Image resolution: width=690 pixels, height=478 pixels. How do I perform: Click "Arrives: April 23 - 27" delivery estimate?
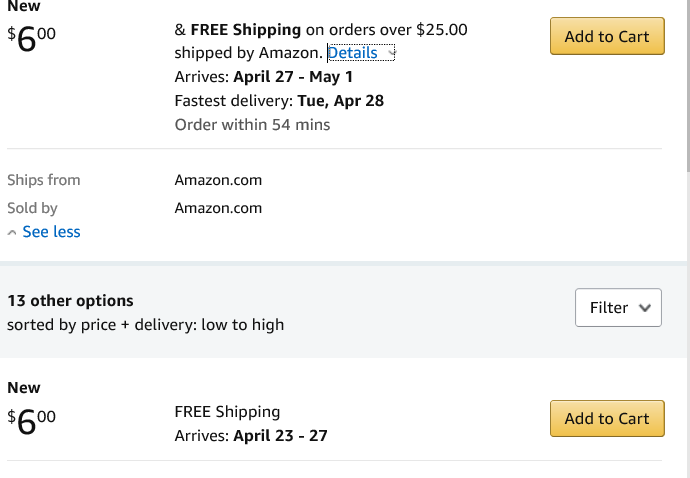(x=251, y=436)
